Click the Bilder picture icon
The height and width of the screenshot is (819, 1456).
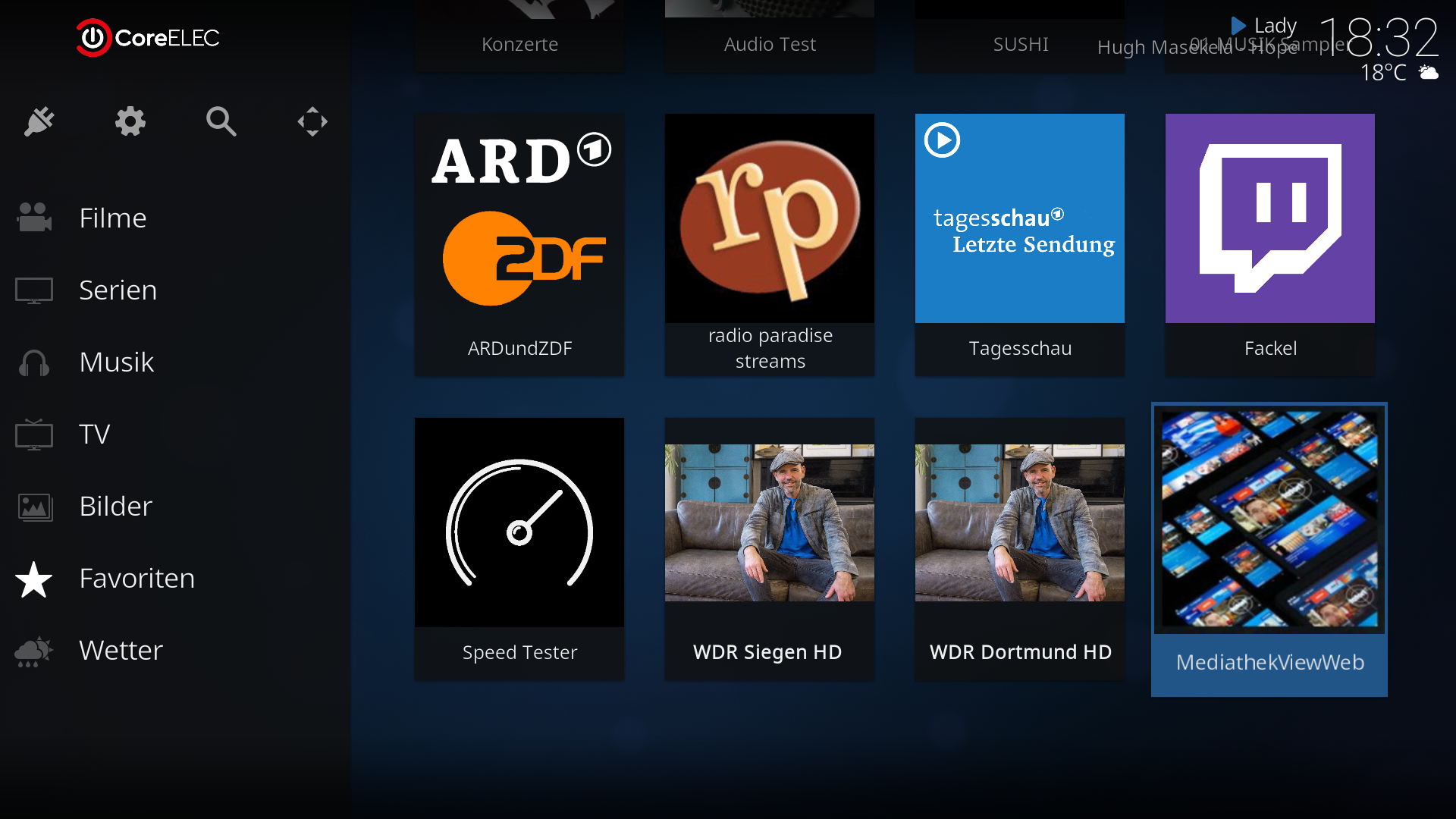coord(34,507)
